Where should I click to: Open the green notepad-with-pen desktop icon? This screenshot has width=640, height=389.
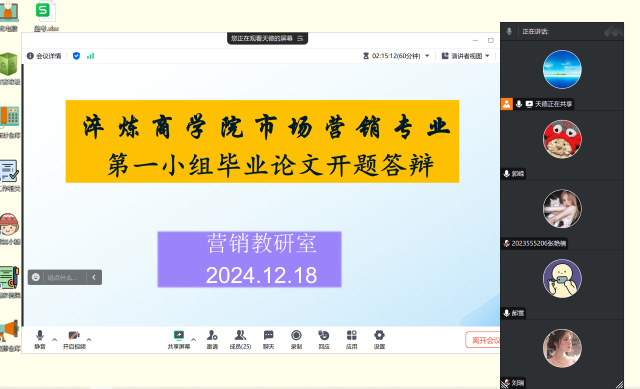click(x=10, y=278)
